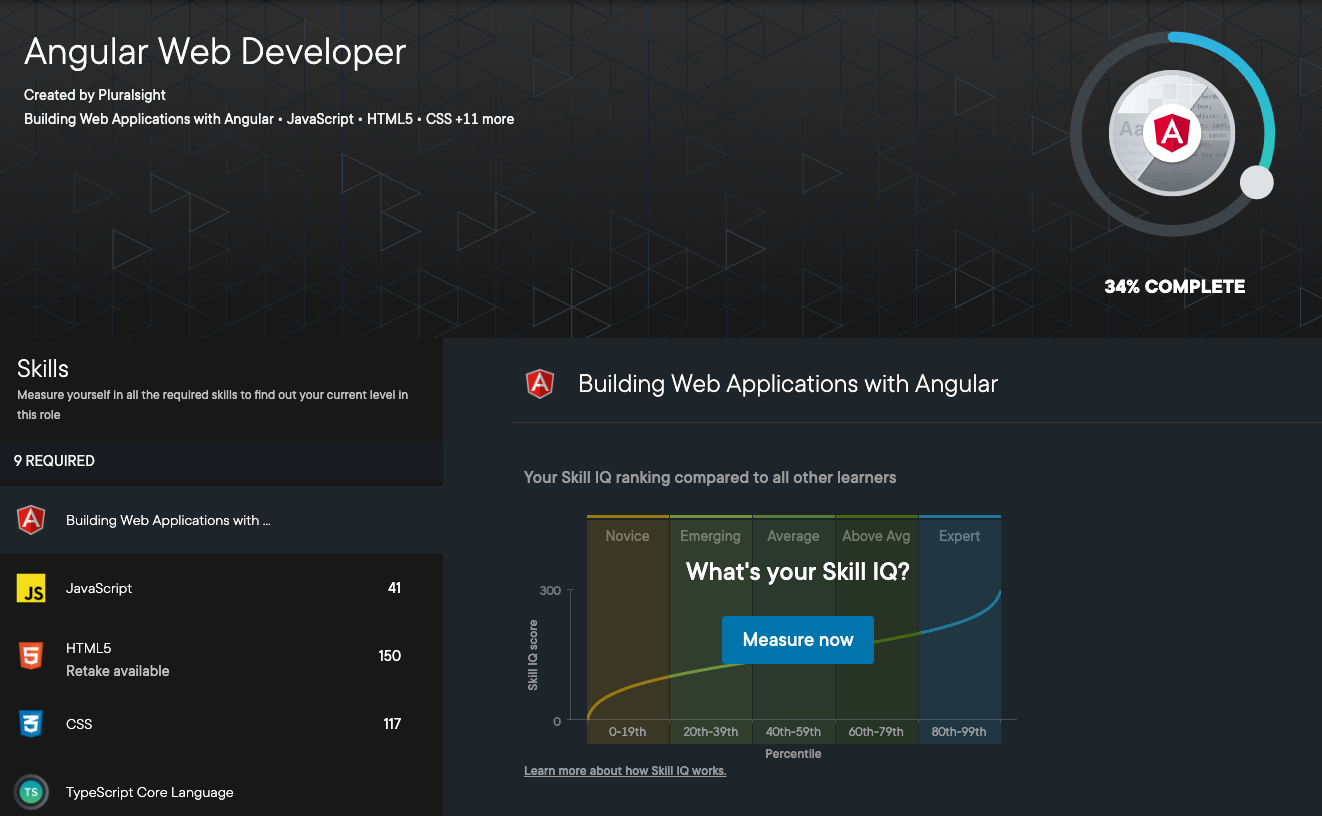Click the 'Angular Web Developer' title
This screenshot has height=816, width=1322.
[215, 52]
